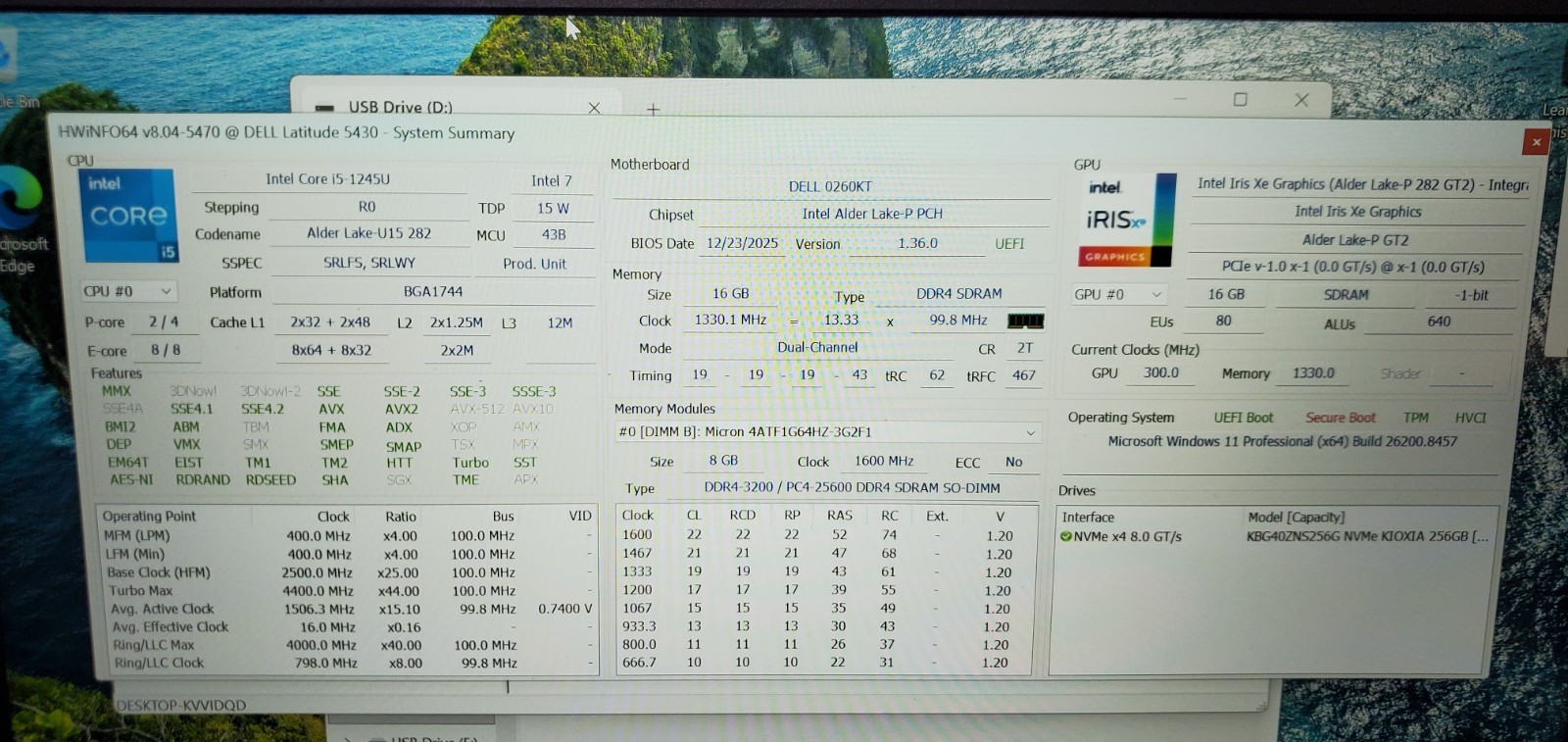Click the HVCI indicator

click(1470, 418)
